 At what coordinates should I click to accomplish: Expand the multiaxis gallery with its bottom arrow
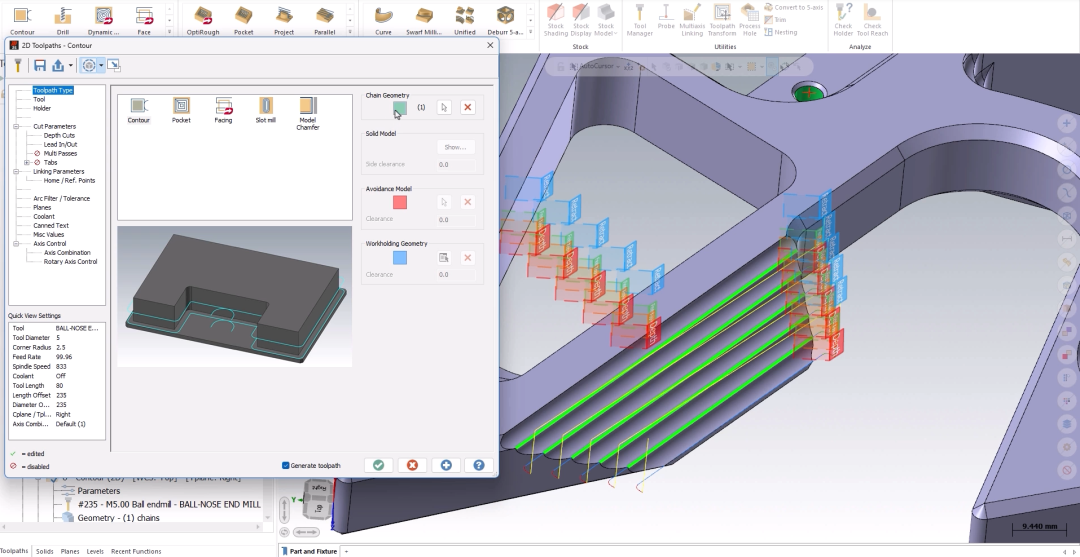[530, 32]
